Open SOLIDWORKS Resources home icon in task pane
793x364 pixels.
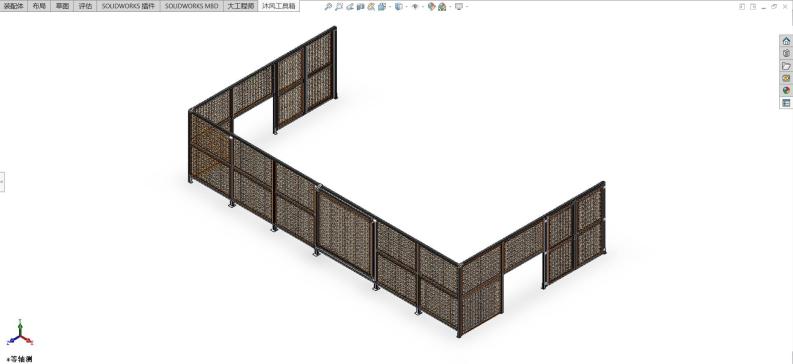point(786,41)
